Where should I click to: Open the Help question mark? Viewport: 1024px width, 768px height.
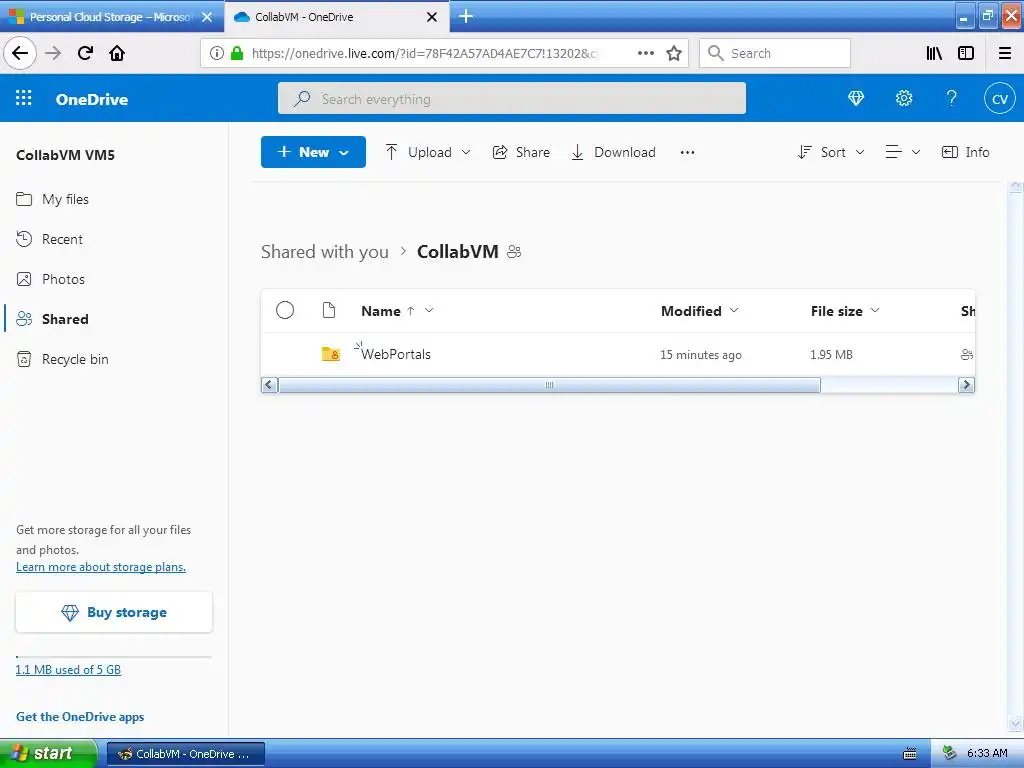coord(952,98)
